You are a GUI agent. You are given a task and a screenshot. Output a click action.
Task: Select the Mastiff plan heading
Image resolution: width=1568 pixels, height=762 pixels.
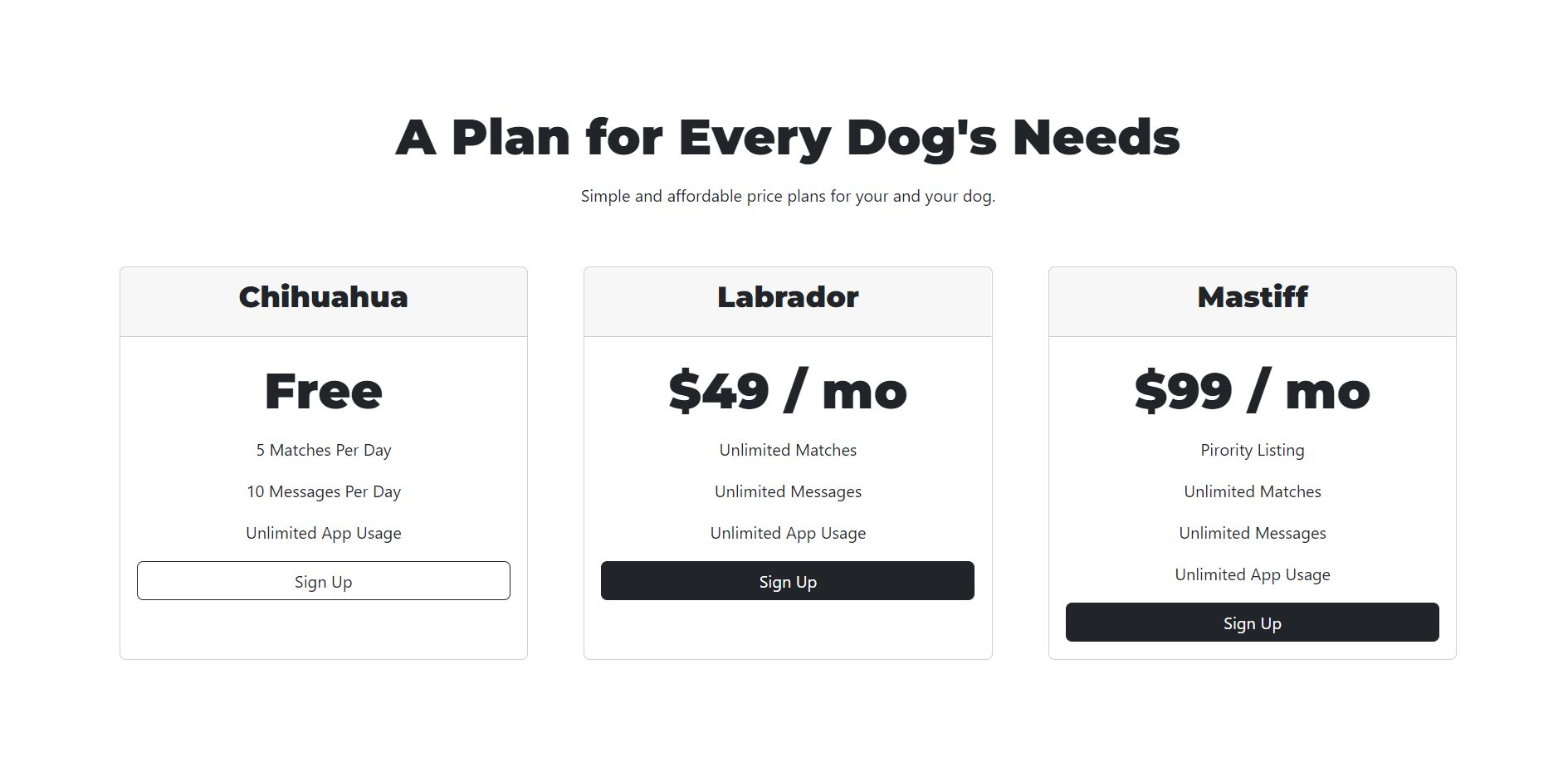click(1252, 298)
